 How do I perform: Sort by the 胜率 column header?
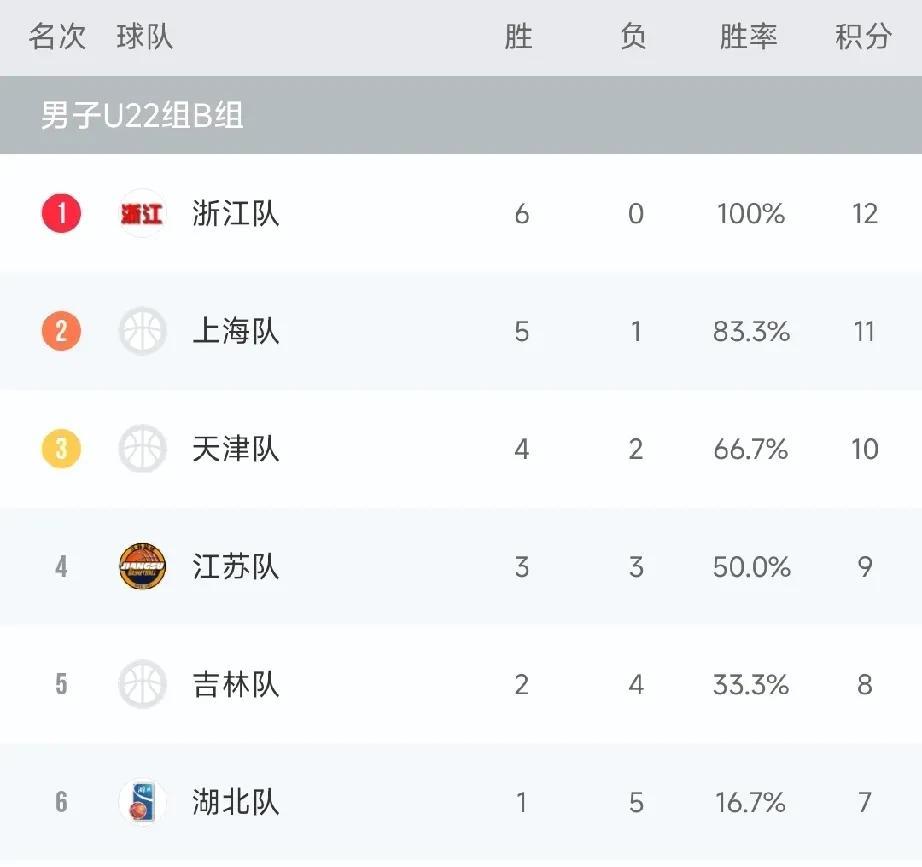pyautogui.click(x=748, y=36)
